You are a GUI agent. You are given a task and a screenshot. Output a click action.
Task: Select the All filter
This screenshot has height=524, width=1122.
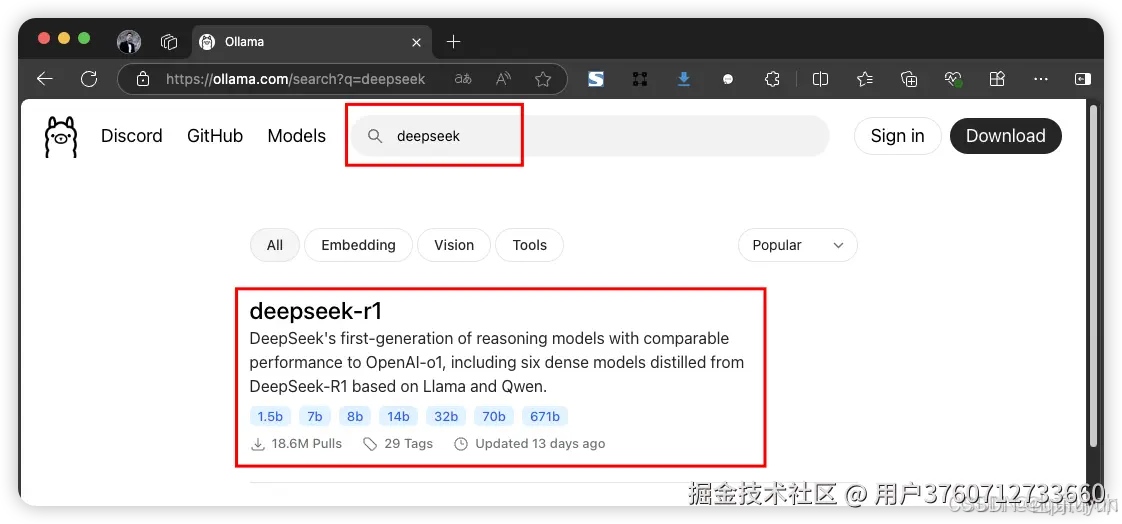tap(275, 245)
